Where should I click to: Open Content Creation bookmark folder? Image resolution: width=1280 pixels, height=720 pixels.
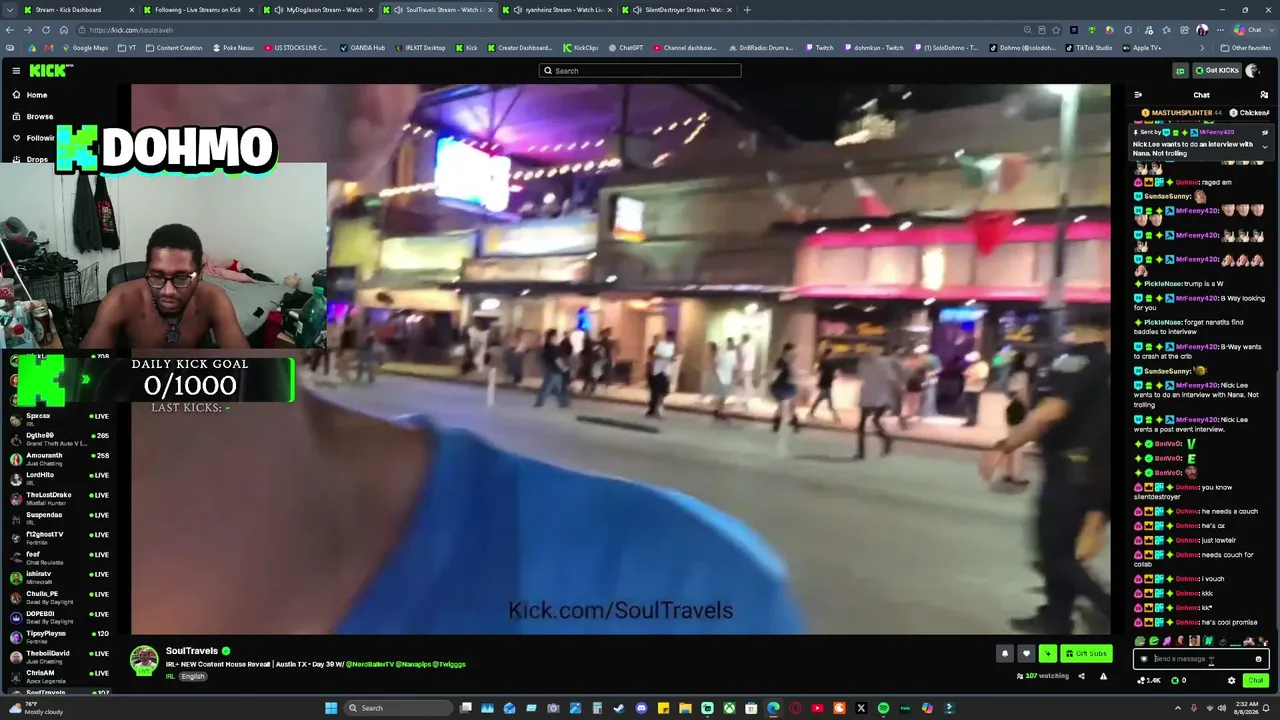click(x=173, y=48)
